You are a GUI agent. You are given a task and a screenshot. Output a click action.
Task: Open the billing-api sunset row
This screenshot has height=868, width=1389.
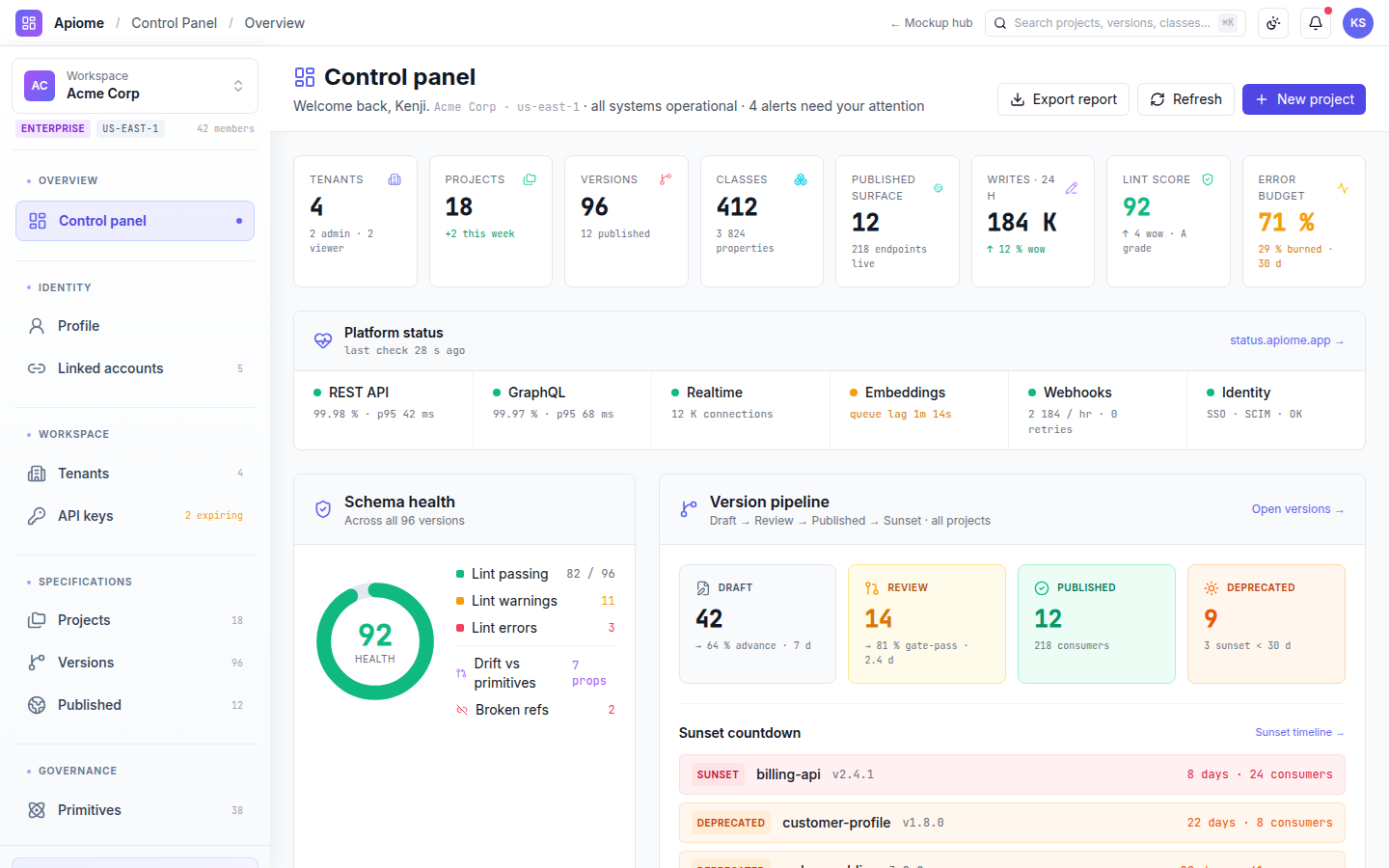click(1012, 774)
